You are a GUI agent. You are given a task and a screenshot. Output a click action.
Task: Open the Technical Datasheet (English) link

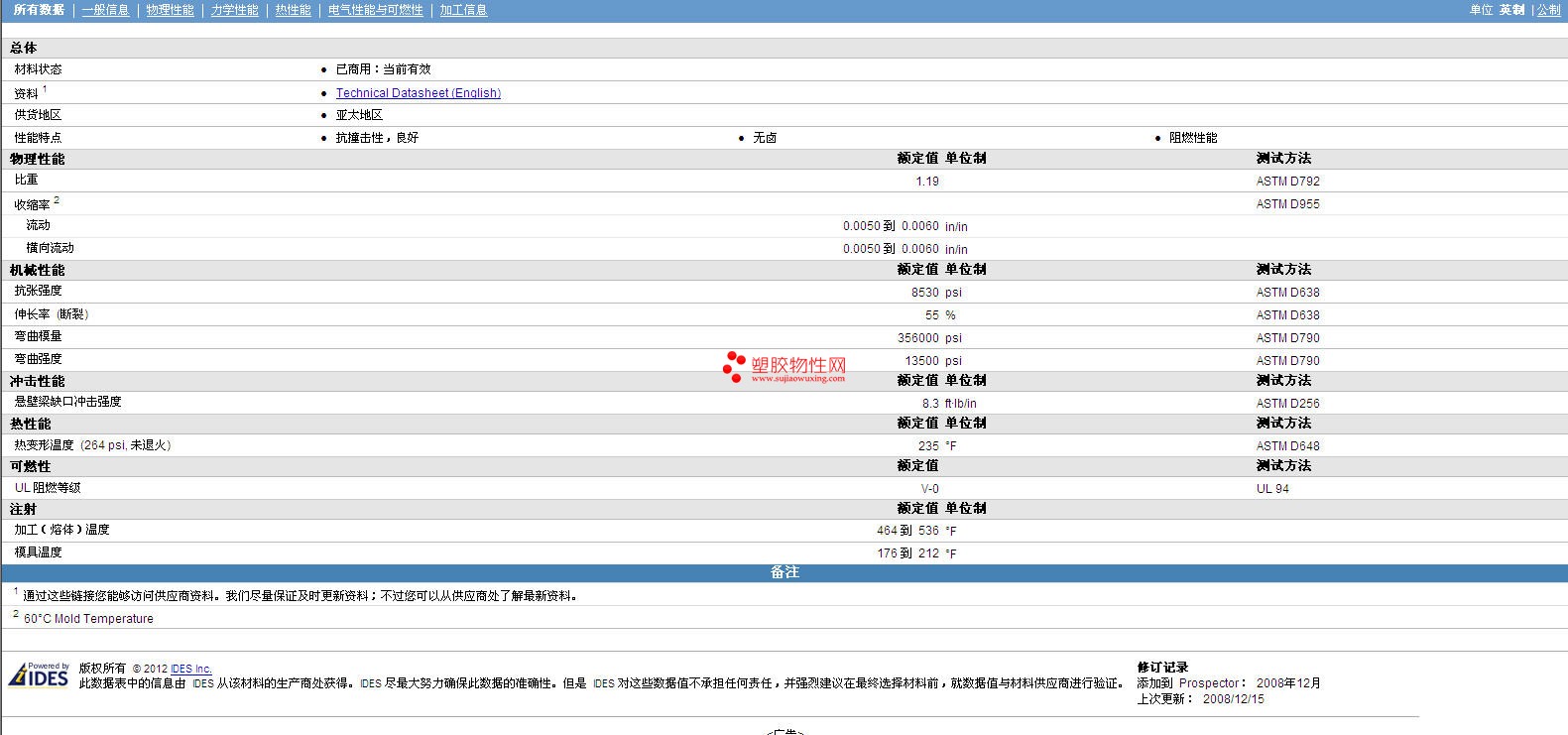[x=418, y=93]
